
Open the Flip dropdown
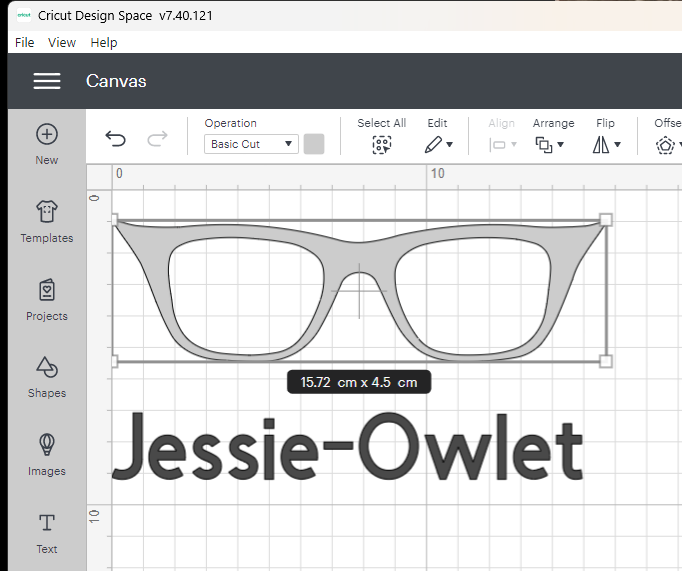(605, 145)
